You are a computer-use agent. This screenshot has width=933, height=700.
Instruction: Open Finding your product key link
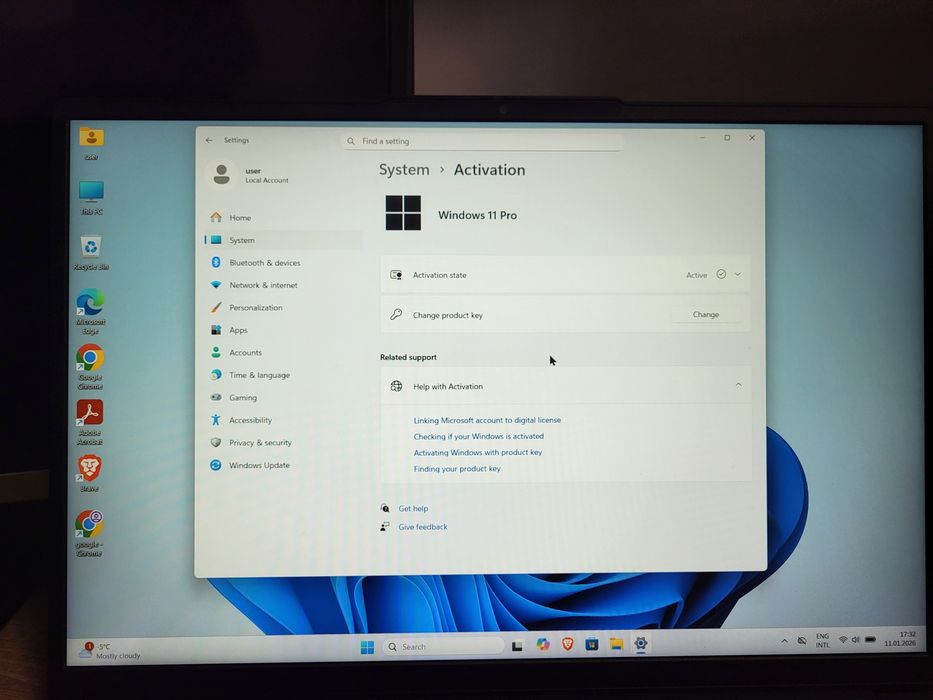[457, 469]
